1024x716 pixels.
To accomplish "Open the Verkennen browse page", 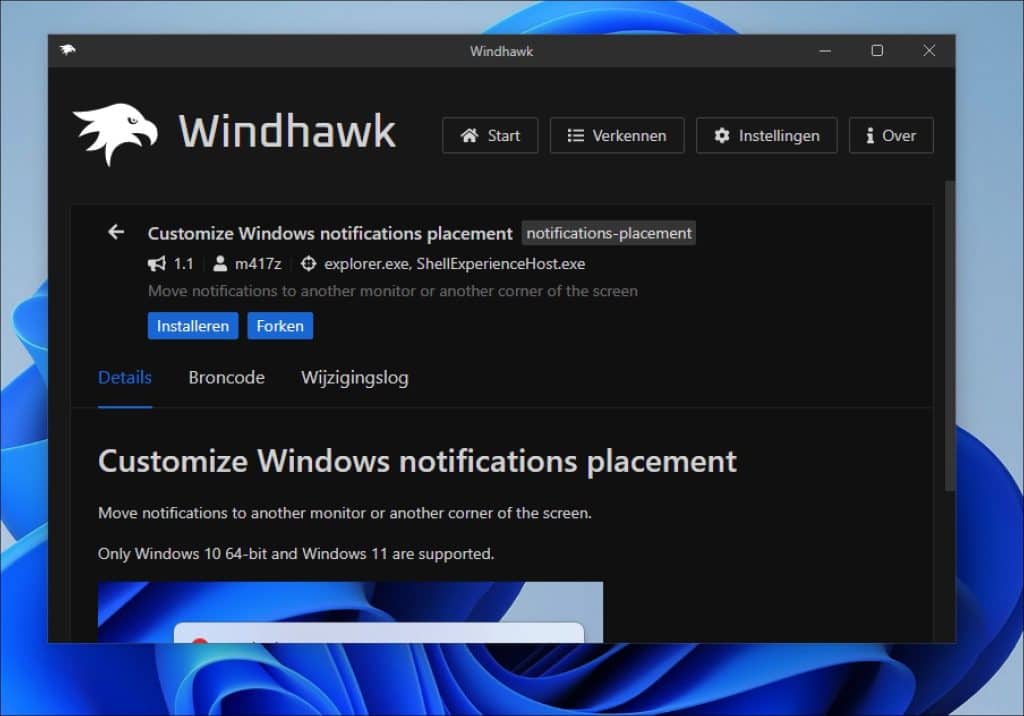I will coord(616,135).
